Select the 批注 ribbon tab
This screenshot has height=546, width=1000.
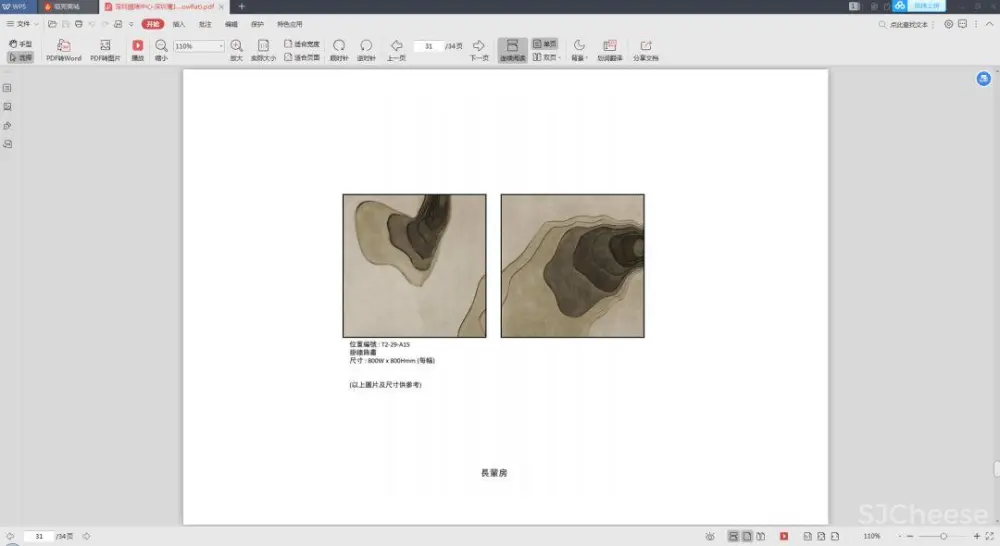click(x=205, y=24)
